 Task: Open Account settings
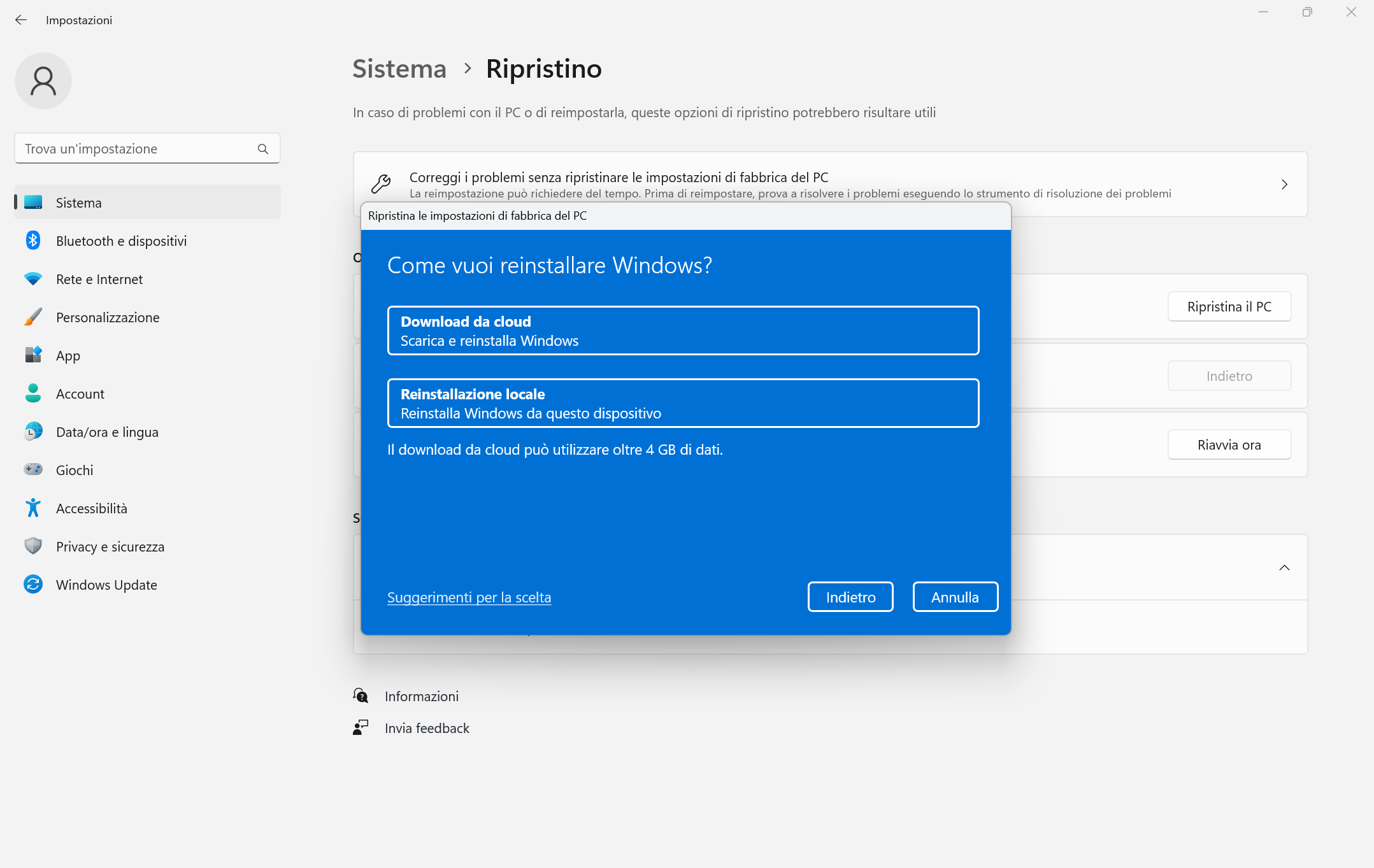tap(80, 394)
